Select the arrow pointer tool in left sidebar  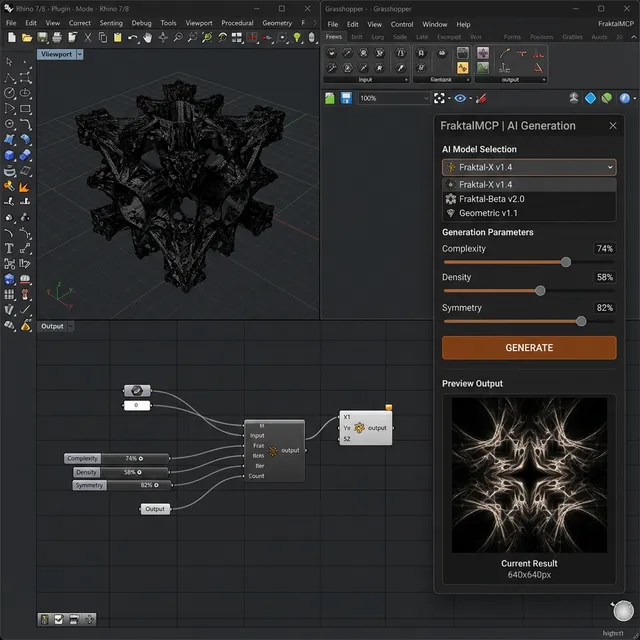tap(9, 62)
